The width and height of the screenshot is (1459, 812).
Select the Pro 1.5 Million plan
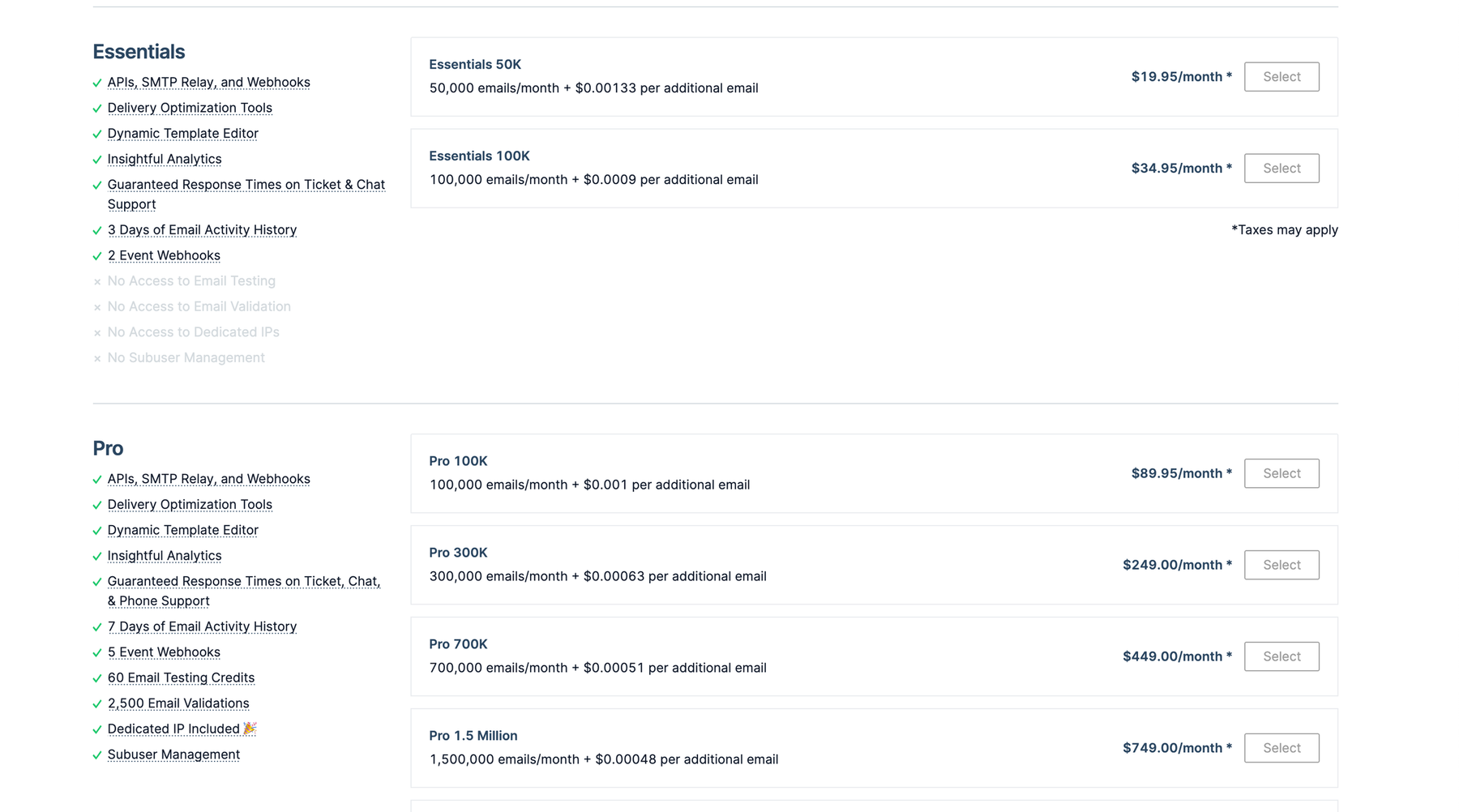[1281, 747]
